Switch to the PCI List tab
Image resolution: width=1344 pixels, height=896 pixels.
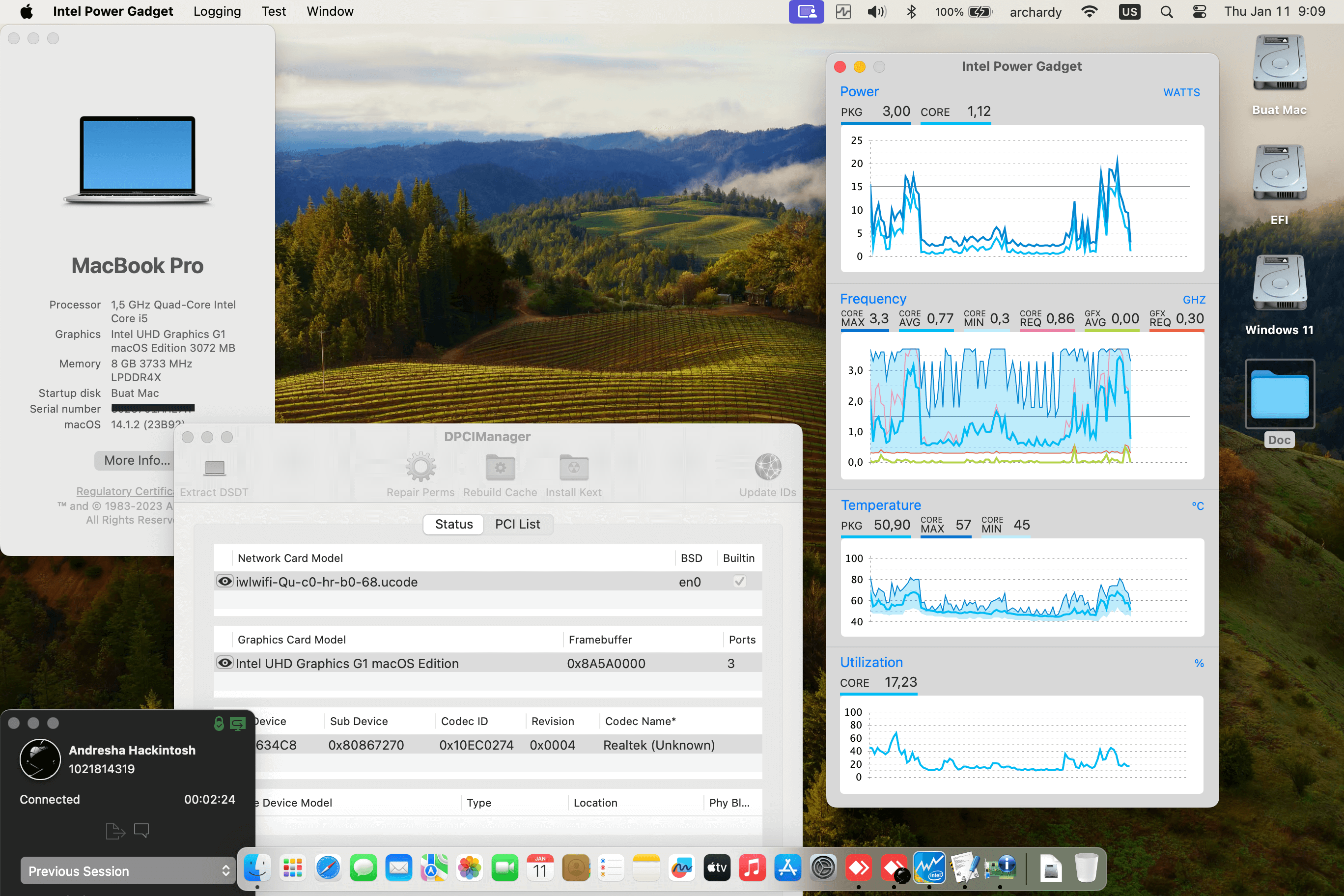click(518, 524)
